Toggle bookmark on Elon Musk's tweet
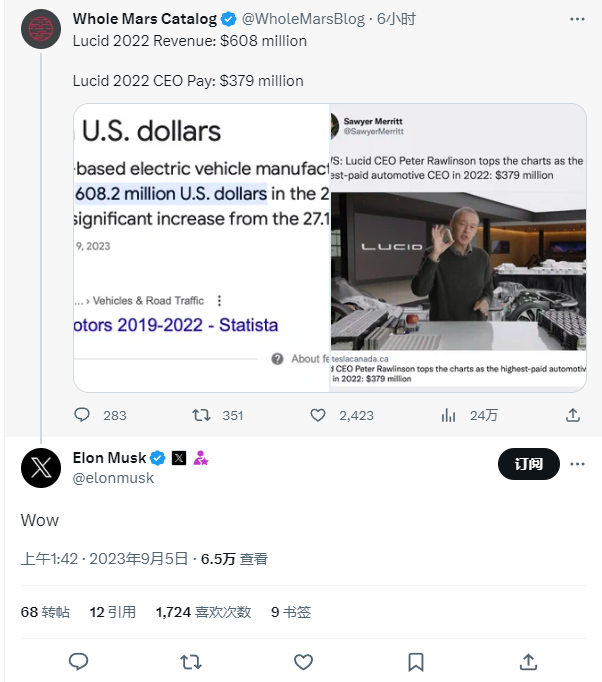602x682 pixels. [416, 662]
